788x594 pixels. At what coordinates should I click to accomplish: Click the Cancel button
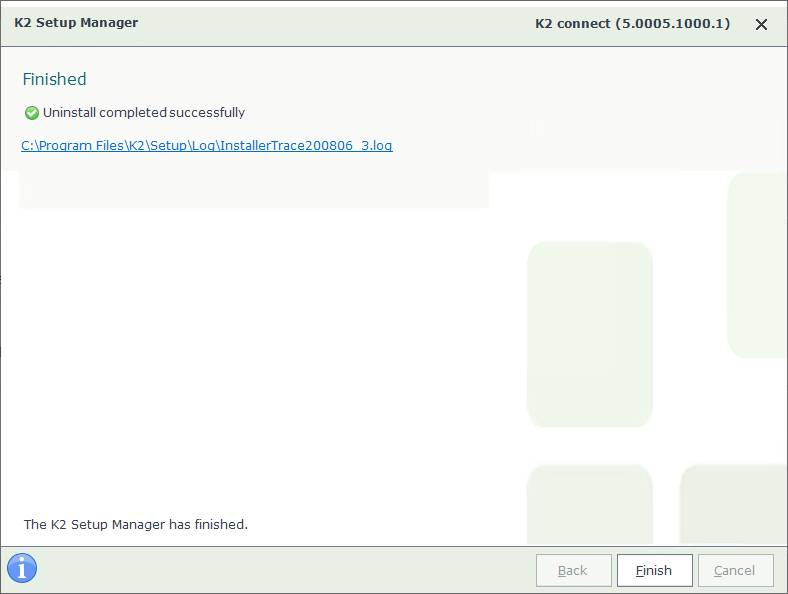coord(735,570)
